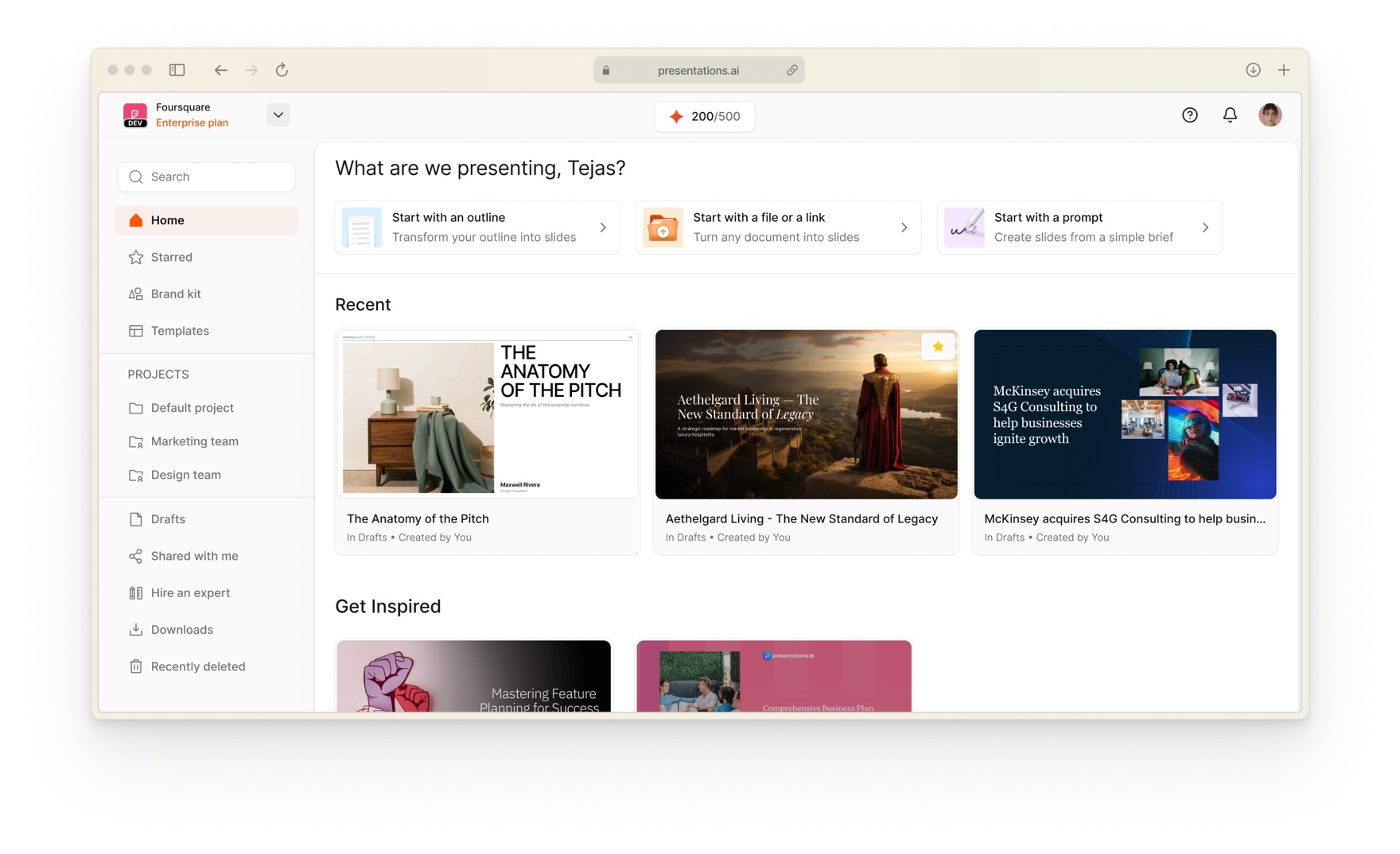
Task: Open the help question mark icon
Action: pos(1190,115)
